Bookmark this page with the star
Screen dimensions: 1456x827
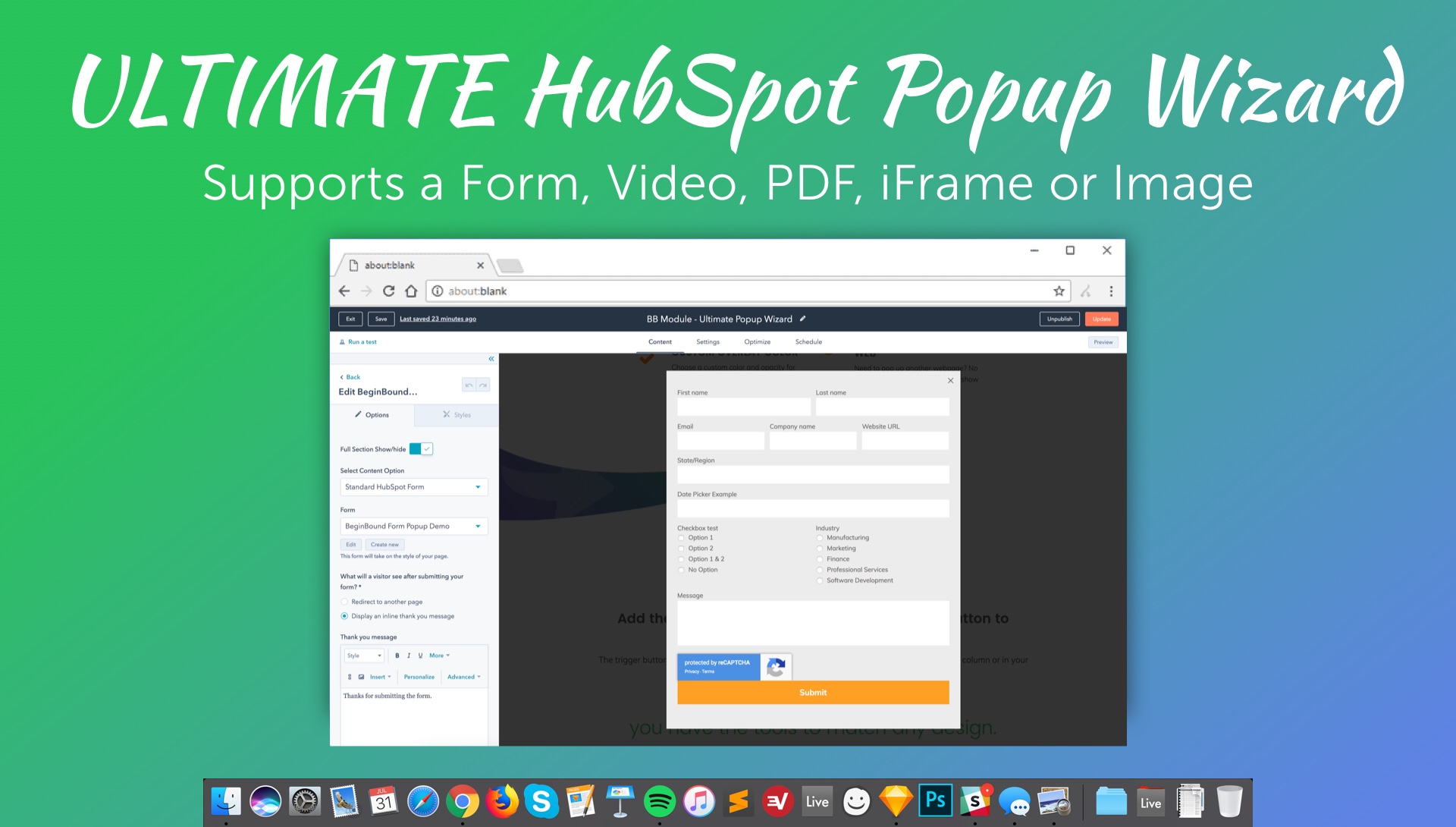[1059, 291]
